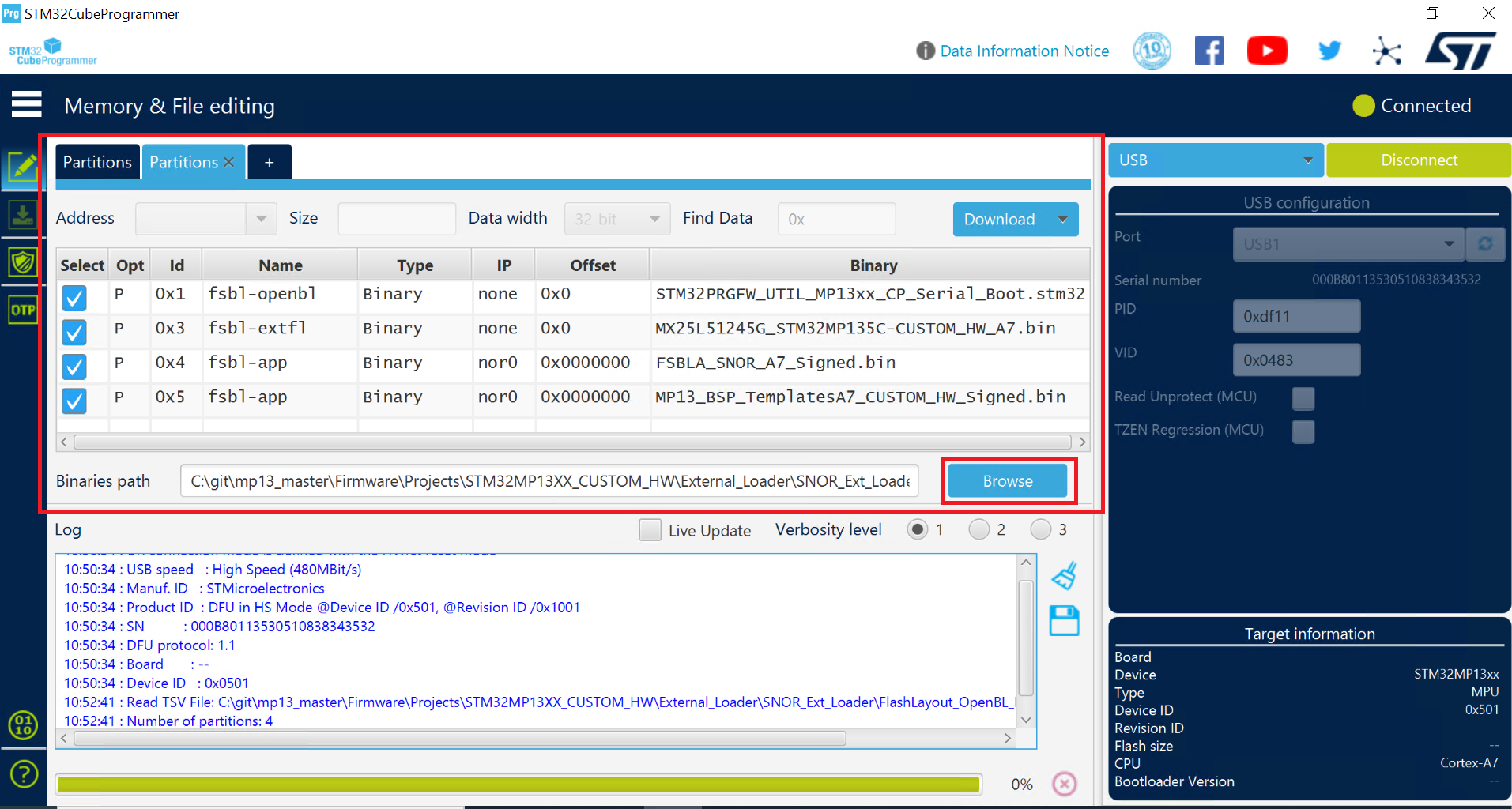Uncheck the 0x1 fsbl-openbl partition
The height and width of the screenshot is (809, 1512).
point(74,298)
